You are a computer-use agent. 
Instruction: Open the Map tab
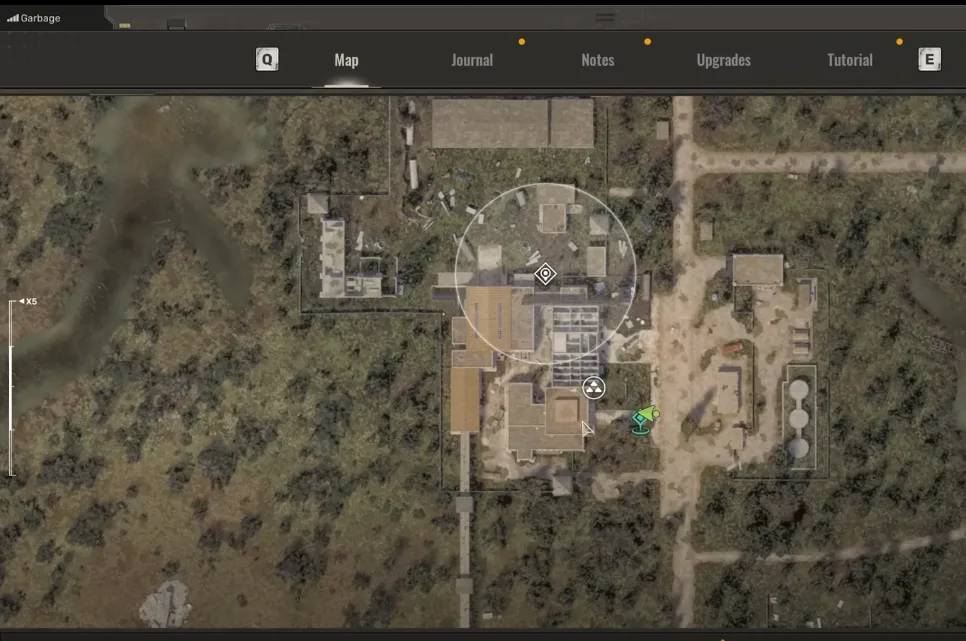[x=346, y=60]
